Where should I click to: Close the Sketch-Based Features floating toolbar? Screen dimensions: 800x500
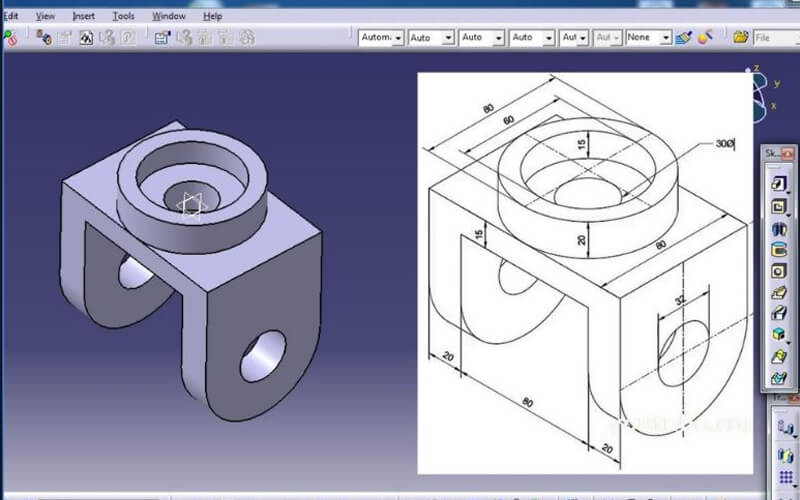[788, 153]
